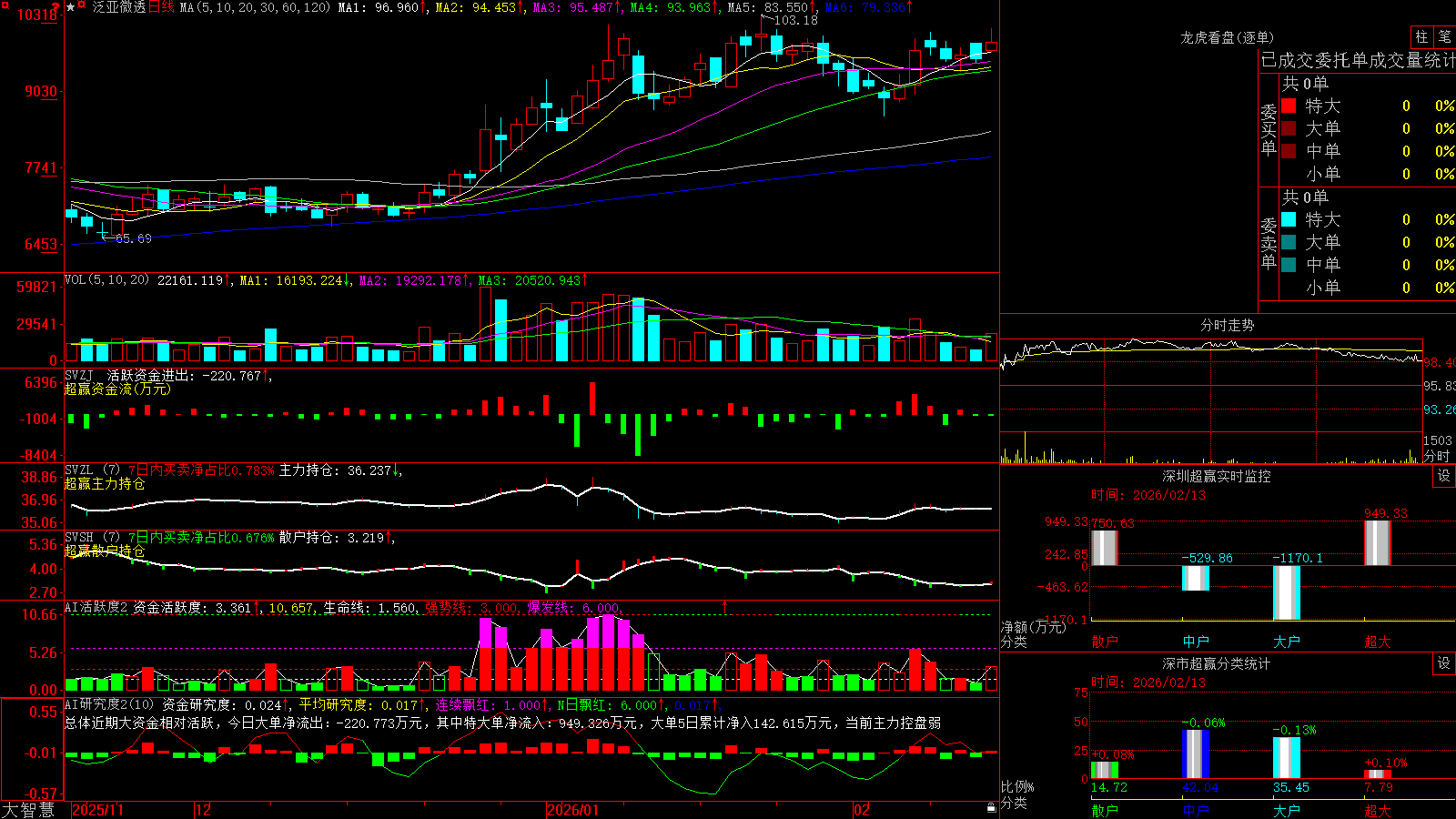The width and height of the screenshot is (1456, 819).
Task: Click the 分时走势 panel title
Action: click(1228, 325)
